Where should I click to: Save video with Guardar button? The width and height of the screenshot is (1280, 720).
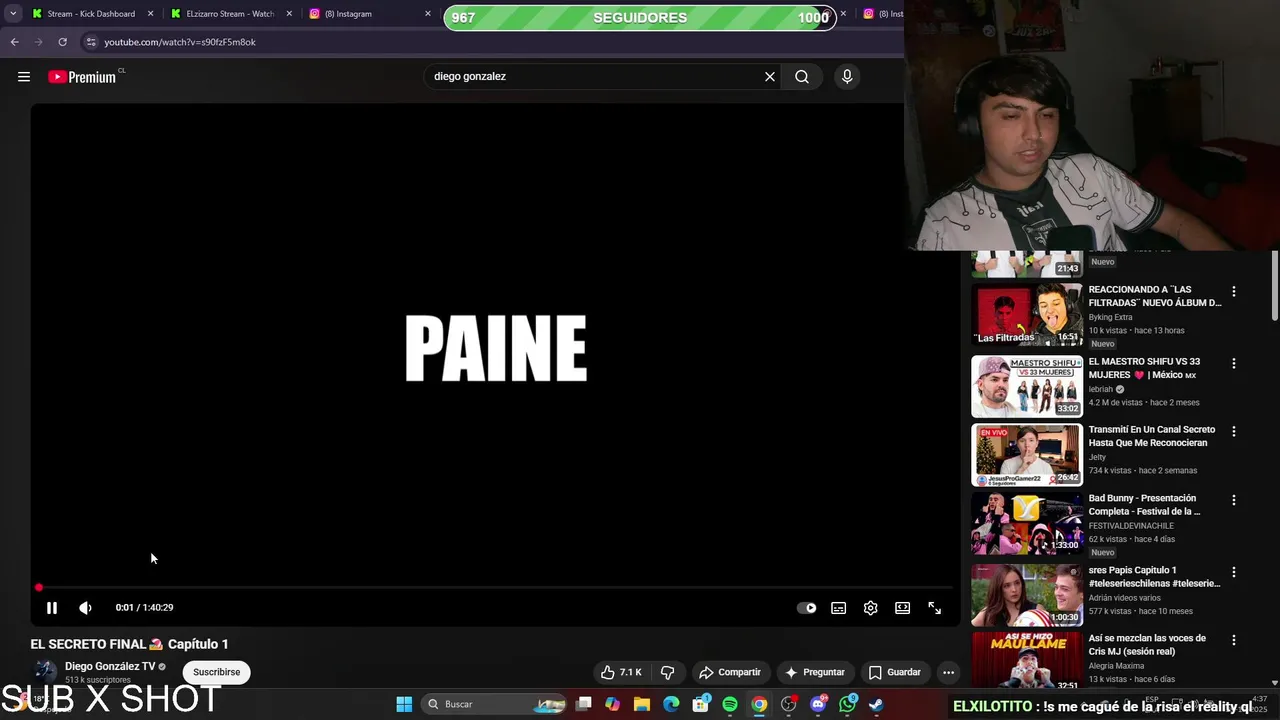point(894,672)
